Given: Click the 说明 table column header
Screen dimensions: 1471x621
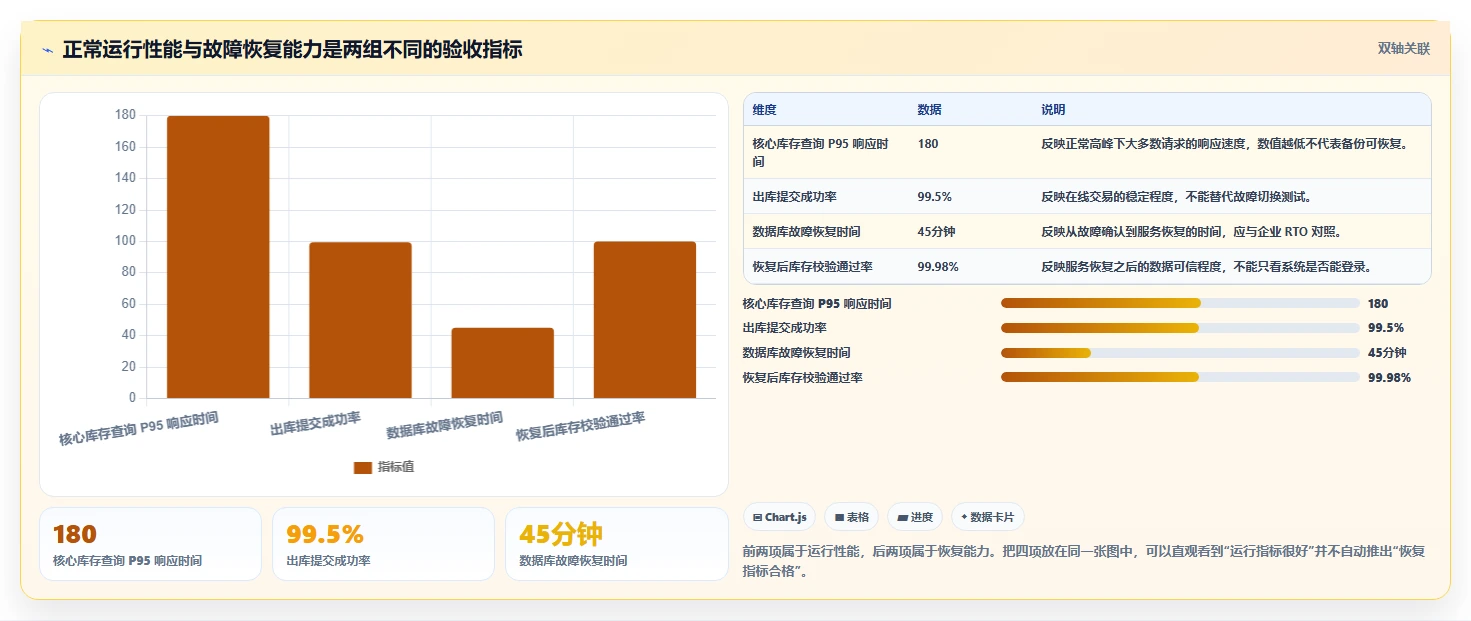Looking at the screenshot, I should click(1053, 110).
